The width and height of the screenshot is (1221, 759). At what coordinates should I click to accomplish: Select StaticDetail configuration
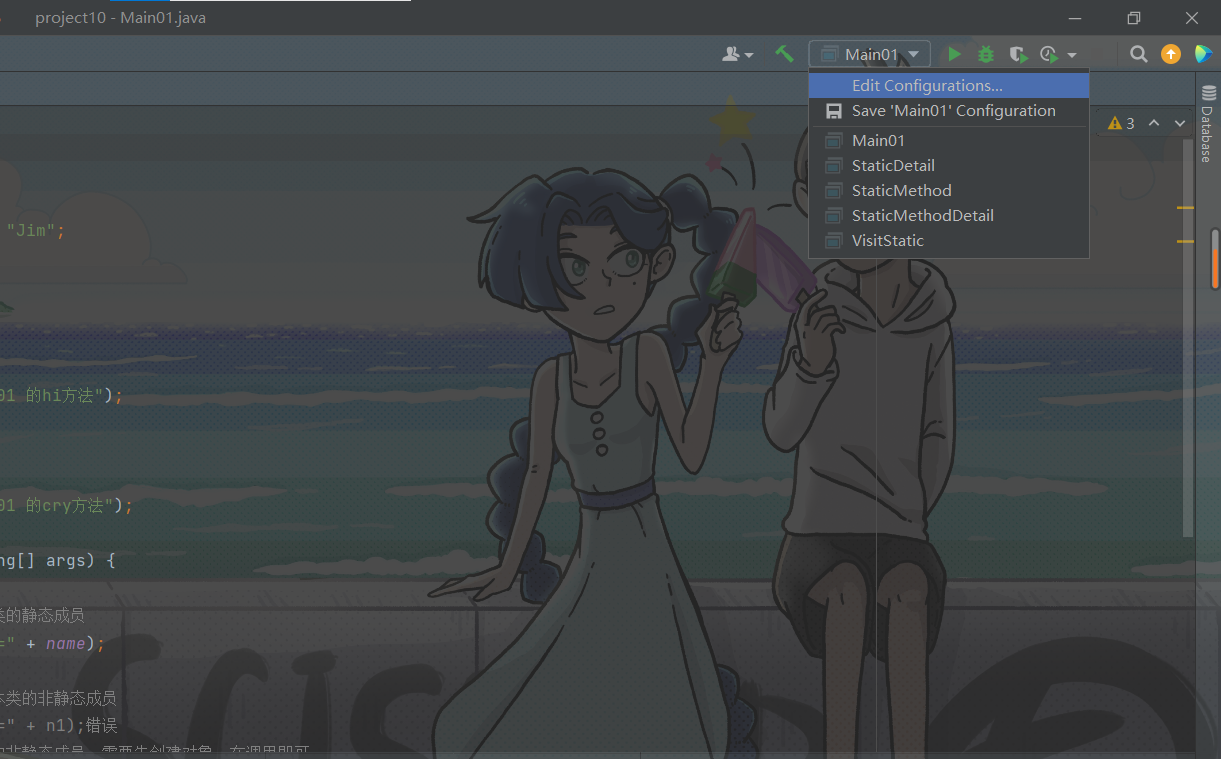point(948,165)
